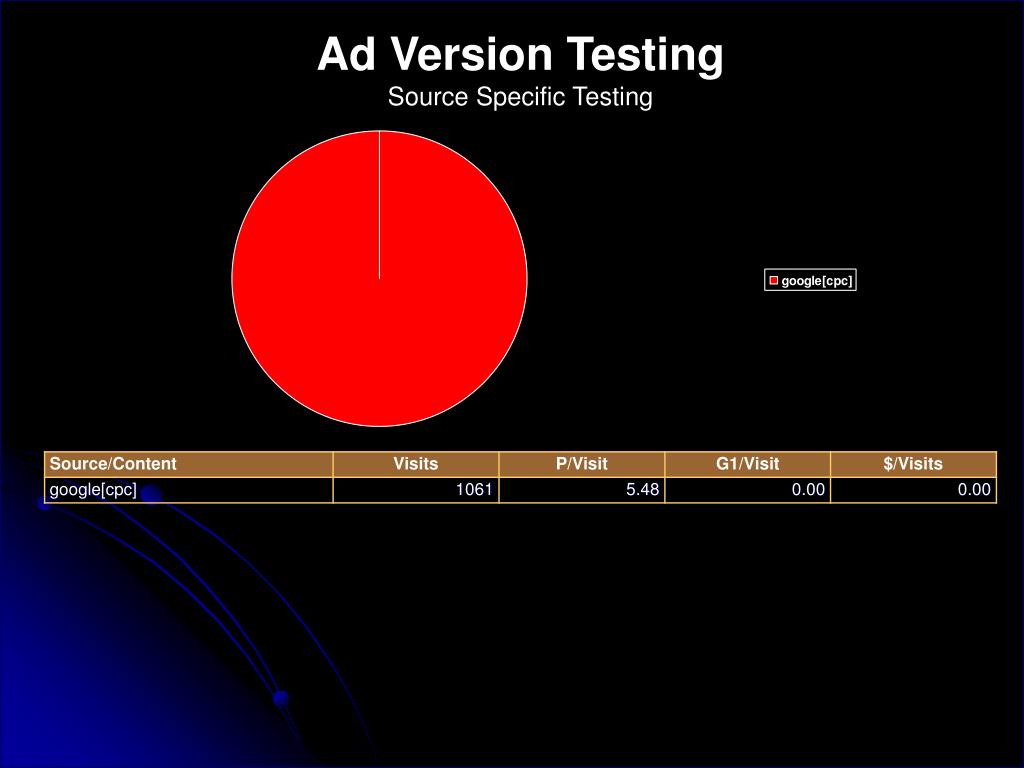Click the 'P/Visit' column header
This screenshot has height=768, width=1024.
pyautogui.click(x=582, y=464)
